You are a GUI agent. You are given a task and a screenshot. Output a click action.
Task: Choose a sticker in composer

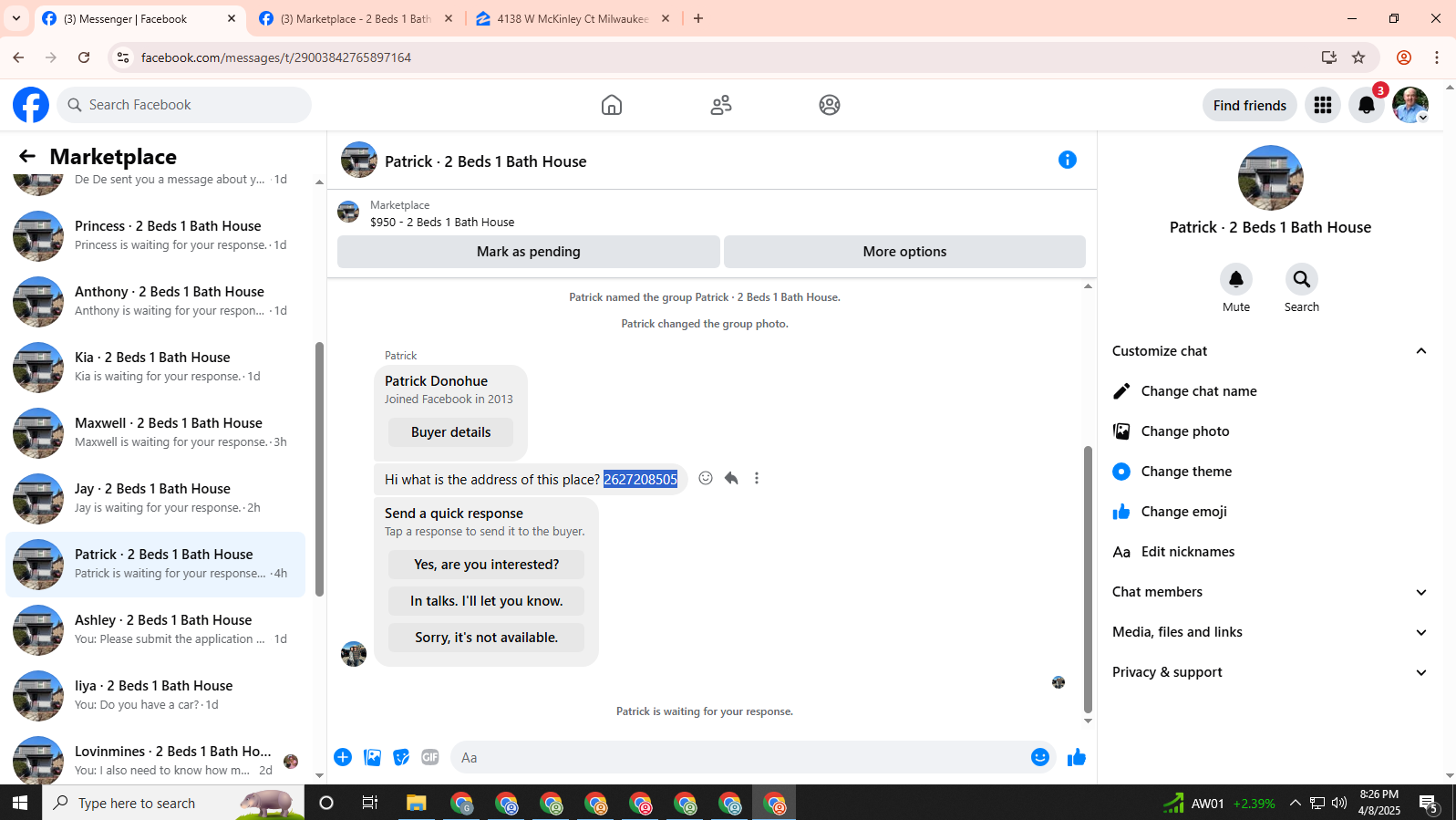tap(401, 757)
